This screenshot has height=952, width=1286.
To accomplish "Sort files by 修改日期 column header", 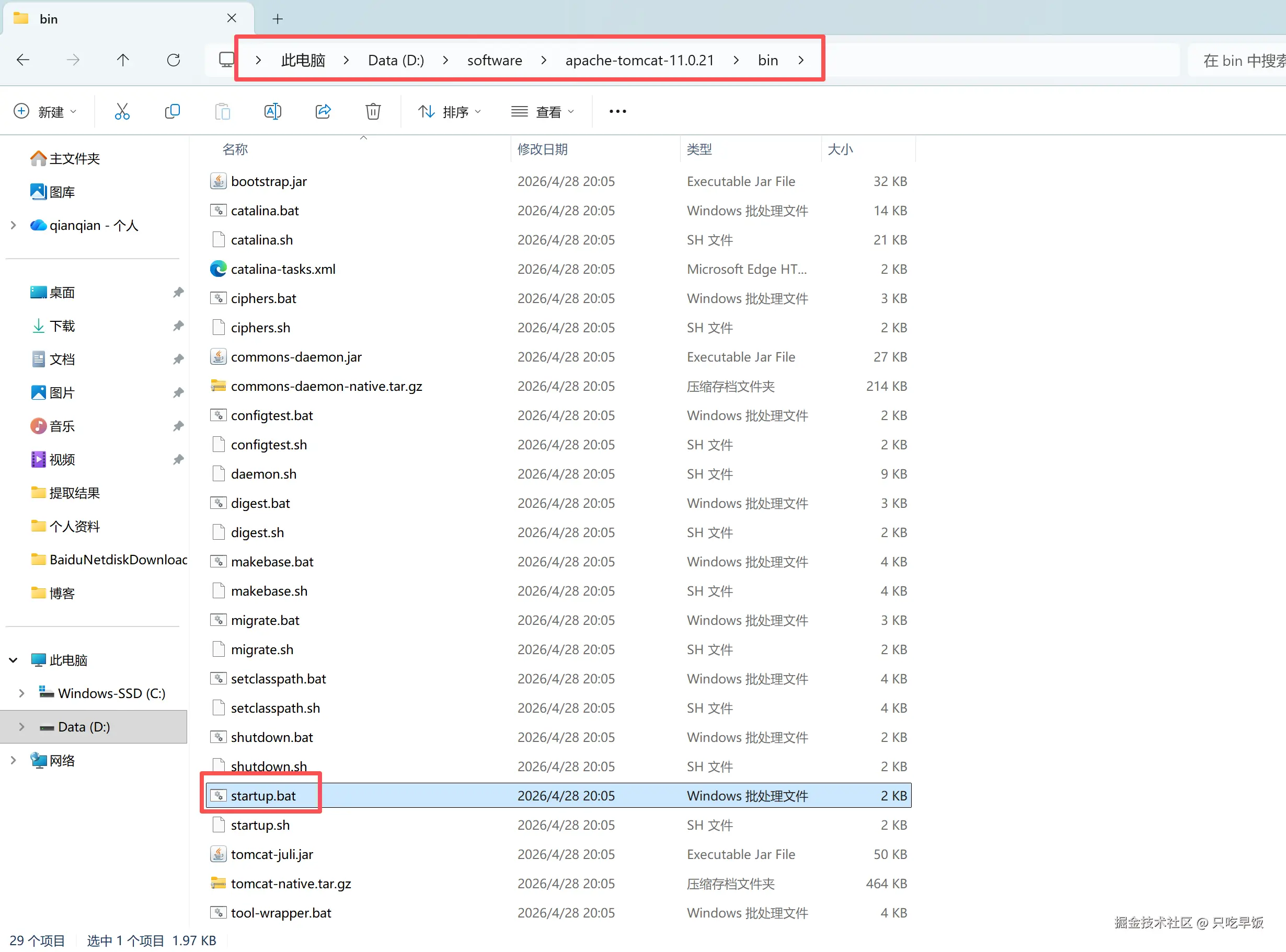I will tap(543, 150).
